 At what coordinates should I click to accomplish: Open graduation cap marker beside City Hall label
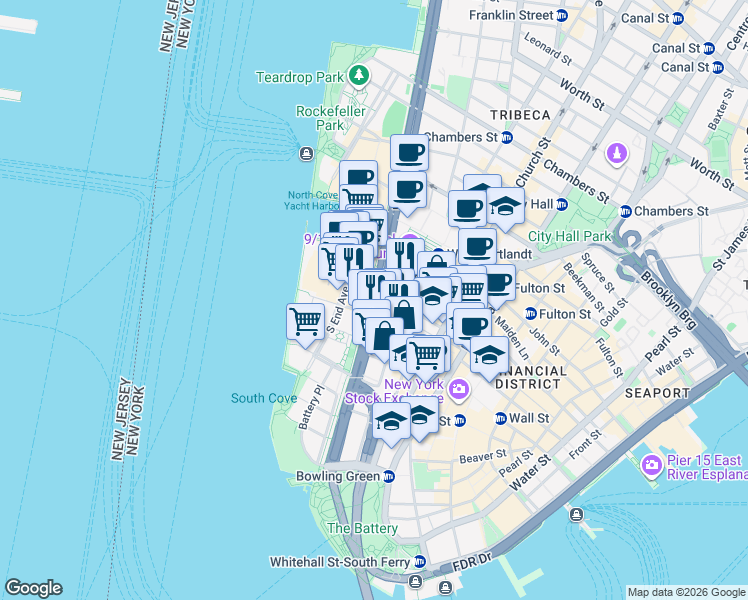click(506, 207)
